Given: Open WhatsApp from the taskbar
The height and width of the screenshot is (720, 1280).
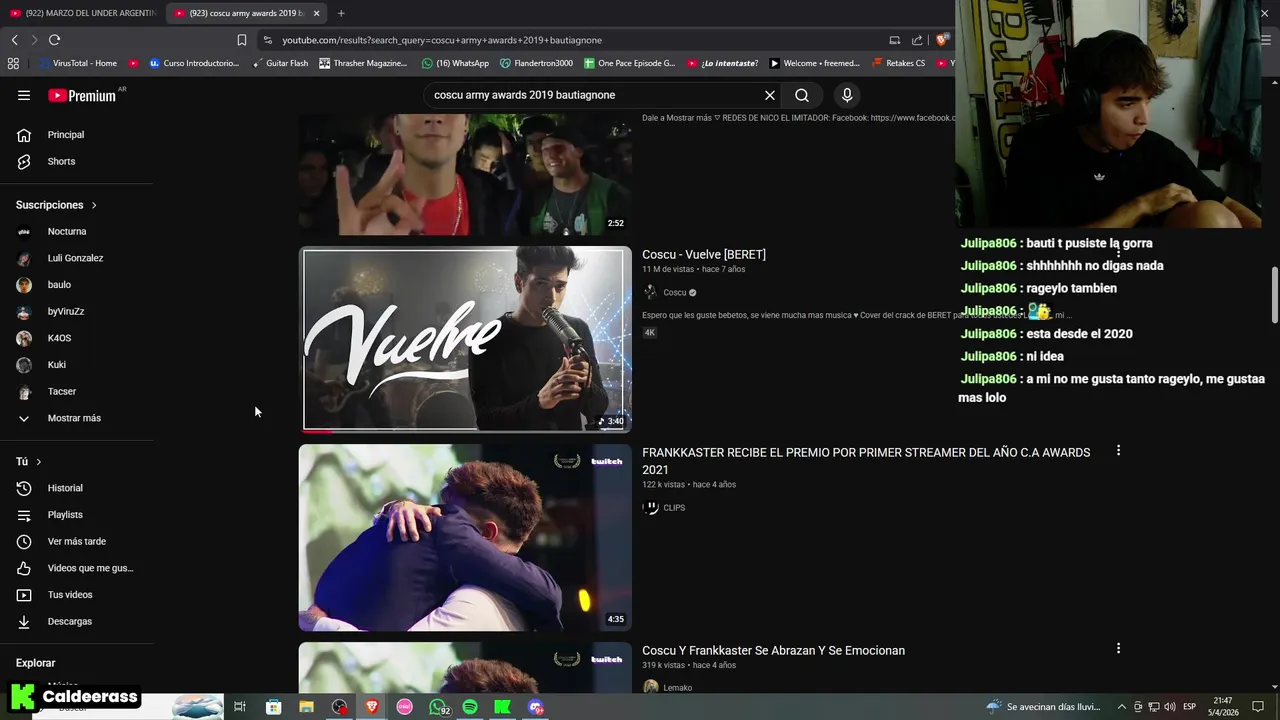Looking at the screenshot, I should pos(438,707).
